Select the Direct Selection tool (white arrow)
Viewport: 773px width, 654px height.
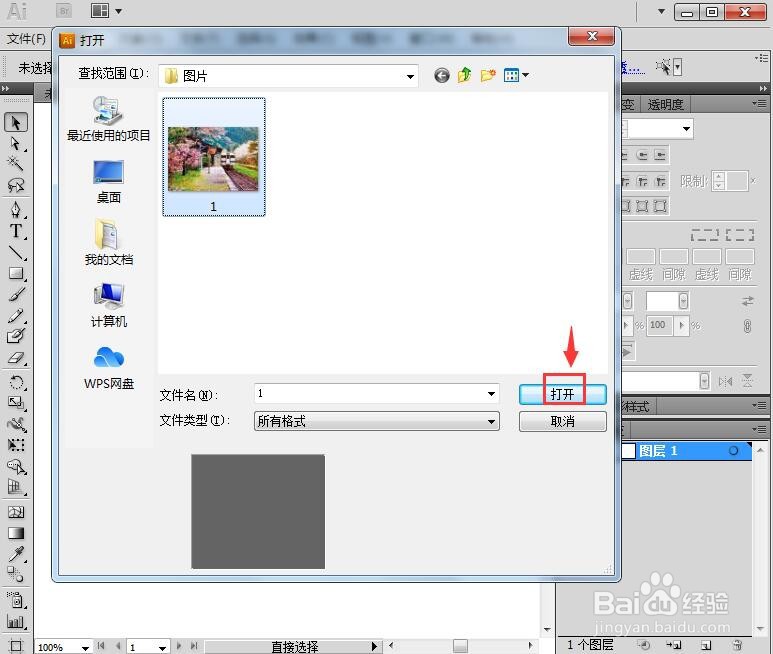point(16,143)
